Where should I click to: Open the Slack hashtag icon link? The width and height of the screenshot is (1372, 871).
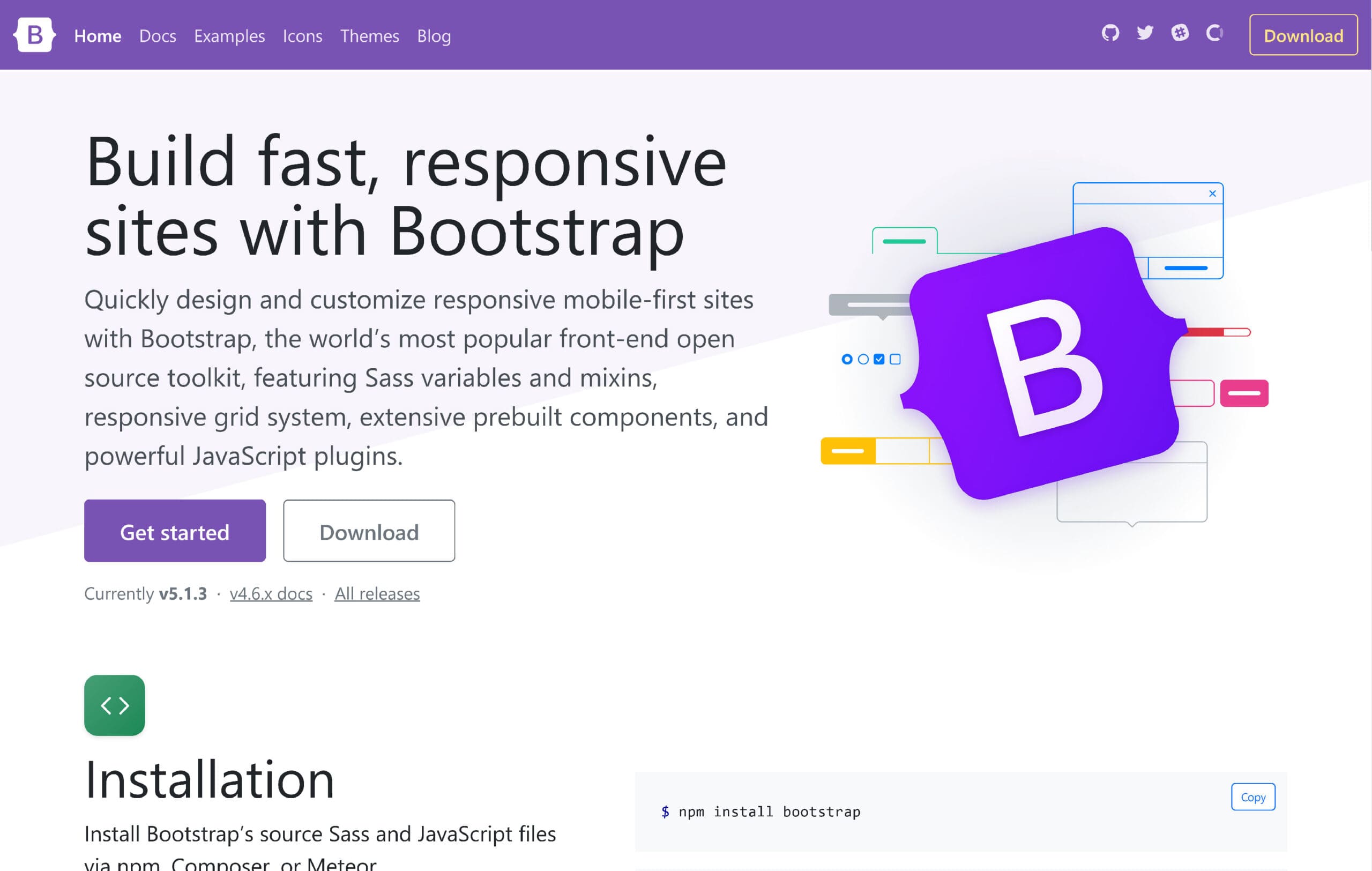[x=1180, y=33]
